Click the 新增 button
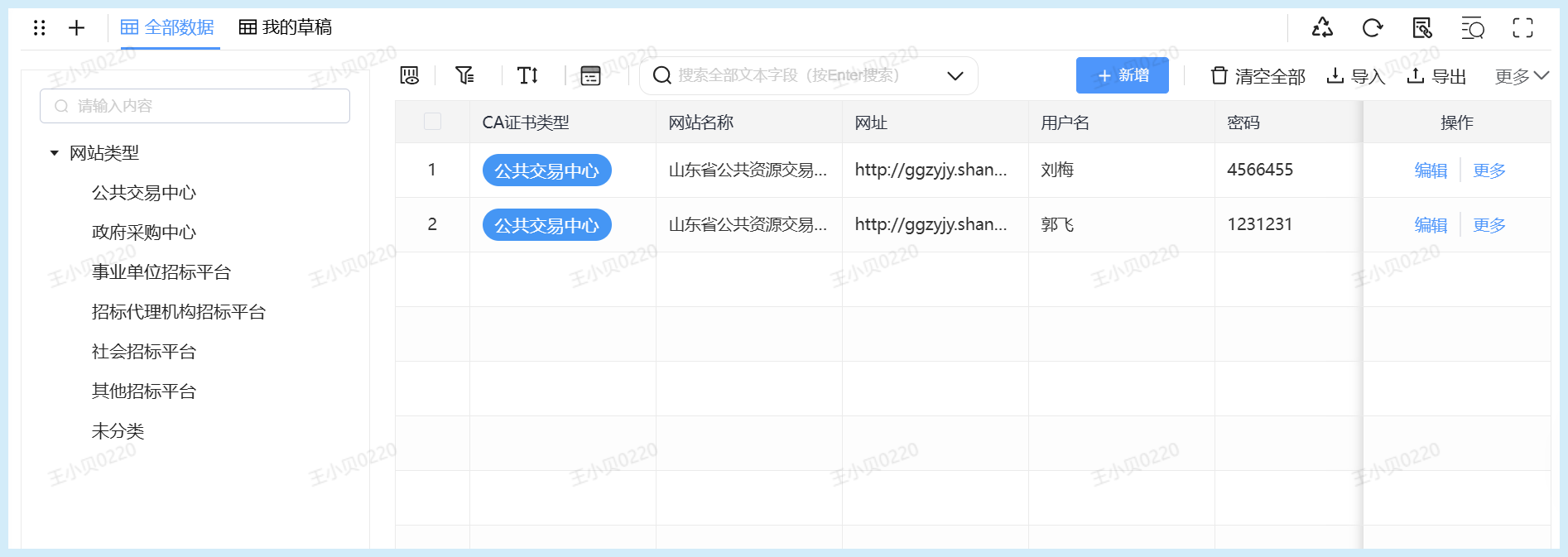The image size is (1568, 557). pyautogui.click(x=1123, y=75)
